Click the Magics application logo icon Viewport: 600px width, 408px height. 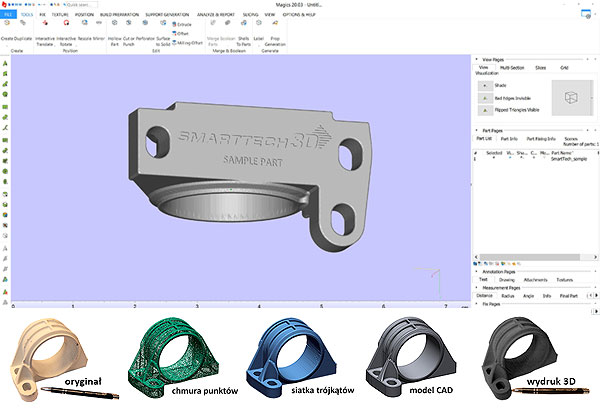pyautogui.click(x=4, y=5)
